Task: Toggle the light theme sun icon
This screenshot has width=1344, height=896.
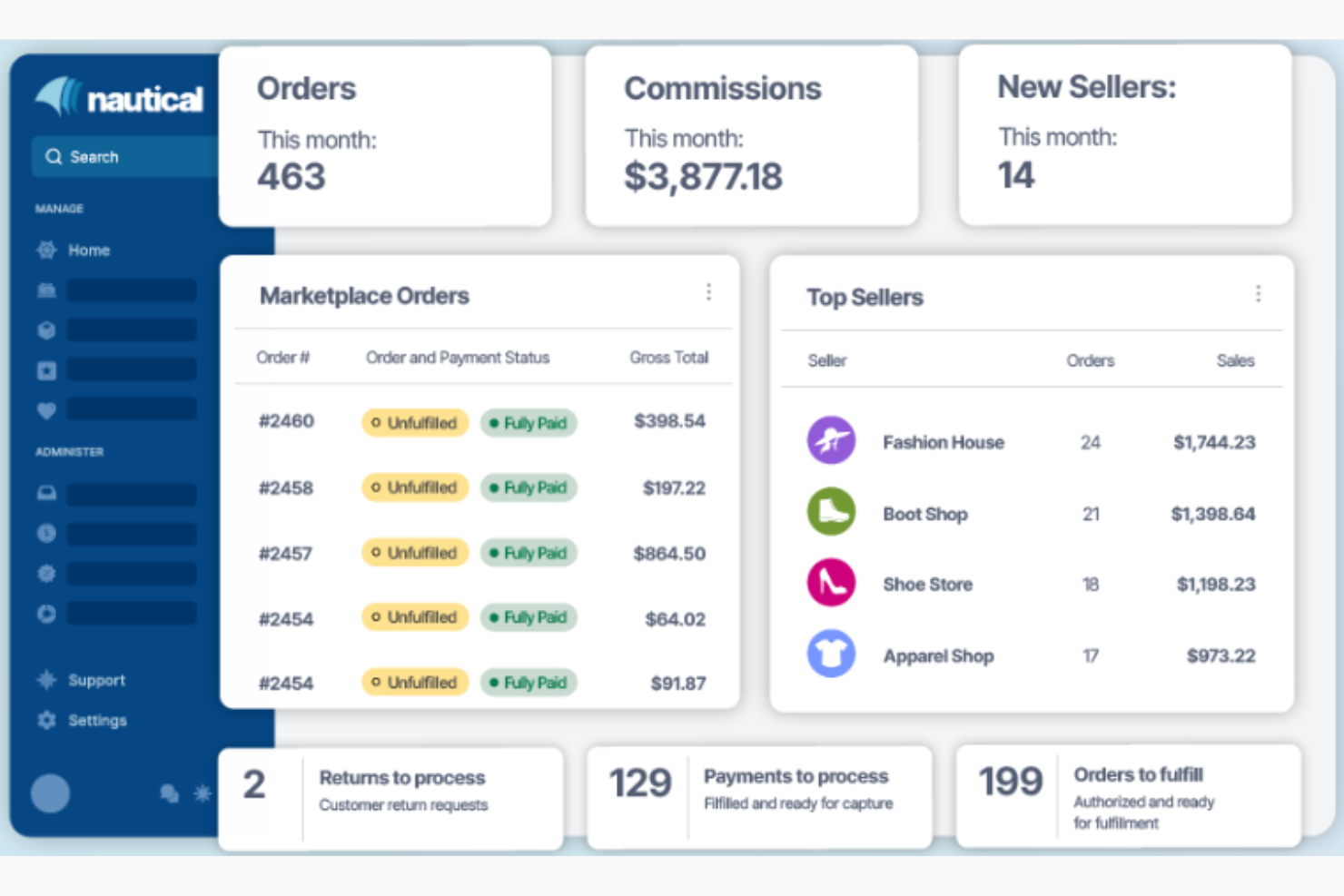Action: click(203, 793)
